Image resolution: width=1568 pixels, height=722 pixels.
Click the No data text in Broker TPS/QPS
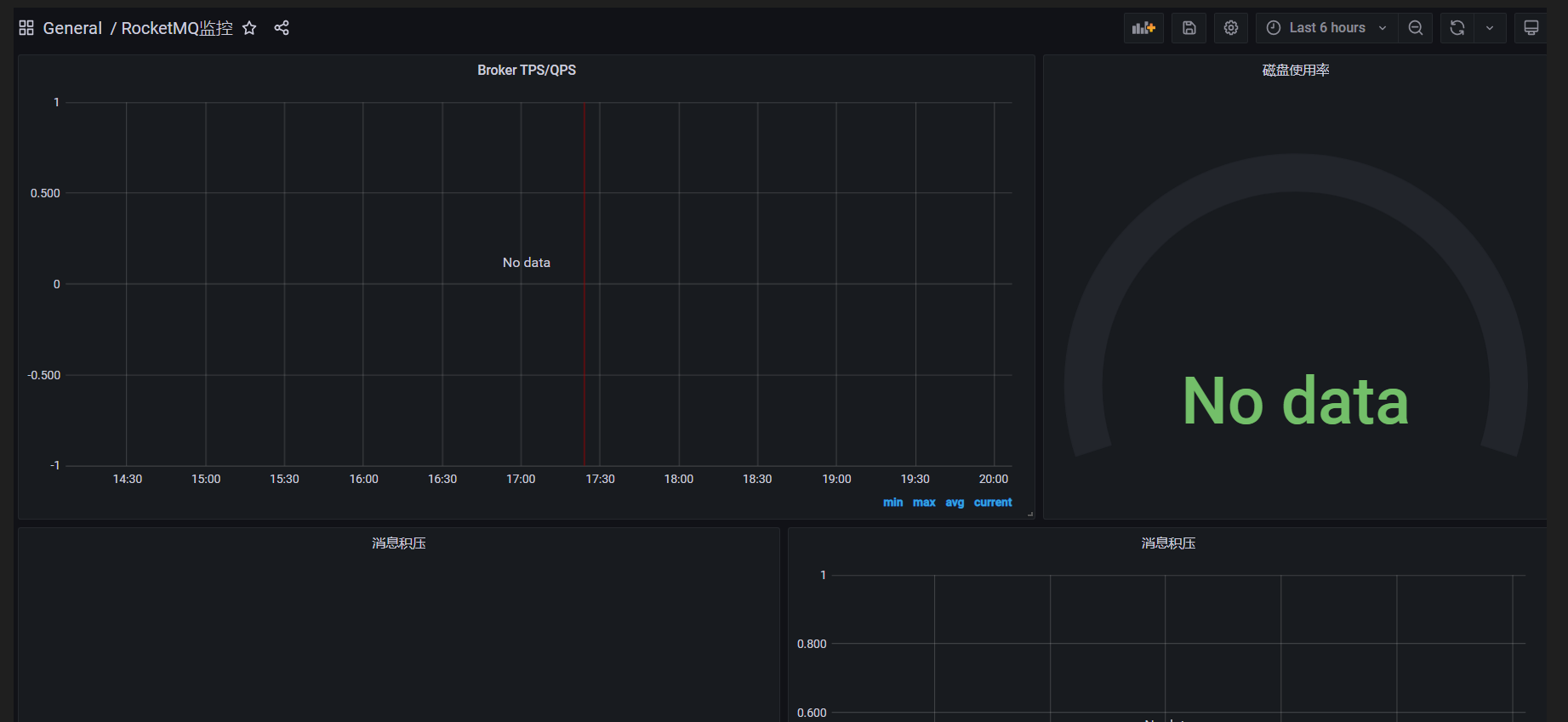[527, 263]
